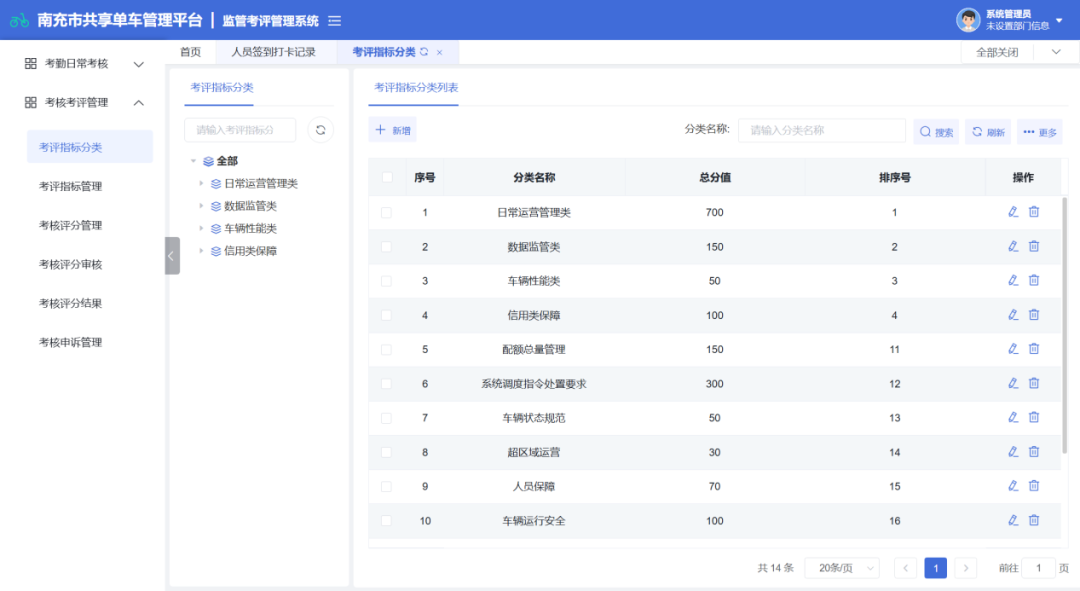Edit the 配额总量管理 row
Image resolution: width=1080 pixels, height=591 pixels.
[x=1012, y=349]
